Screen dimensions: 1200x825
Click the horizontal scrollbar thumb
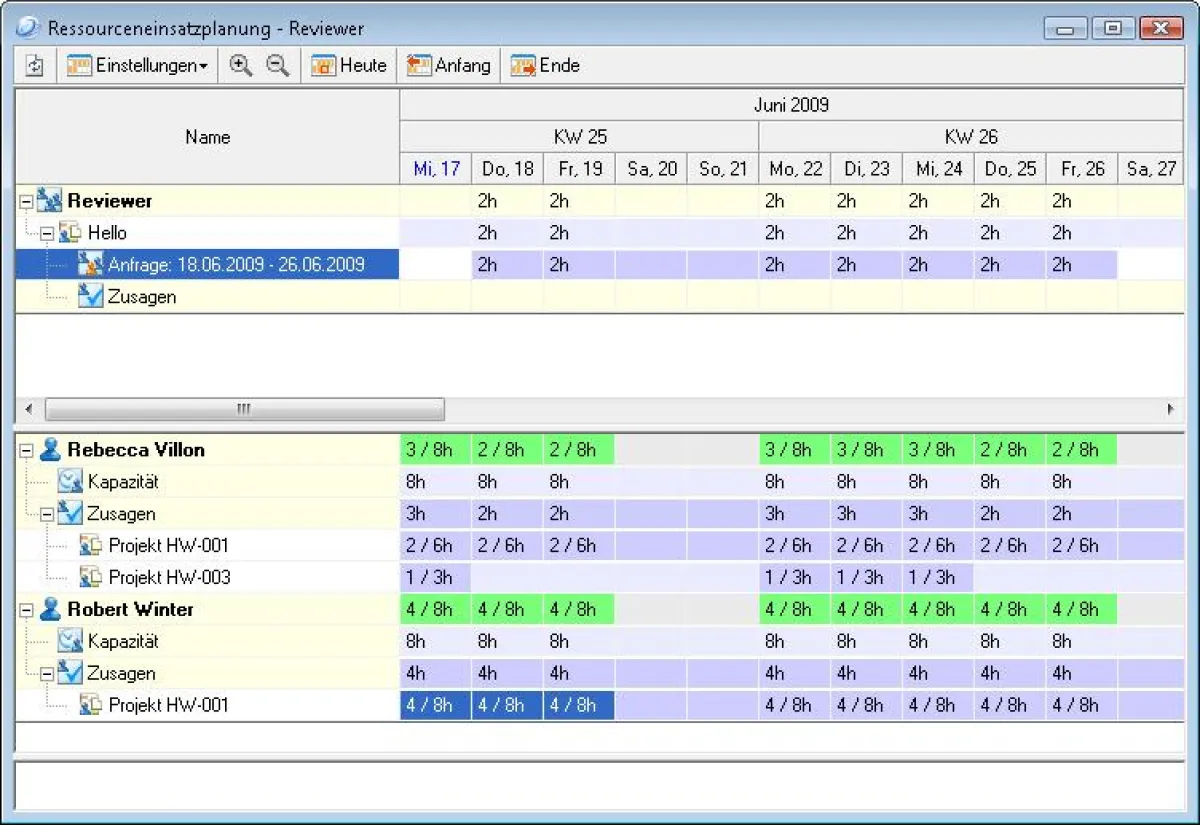pos(244,409)
